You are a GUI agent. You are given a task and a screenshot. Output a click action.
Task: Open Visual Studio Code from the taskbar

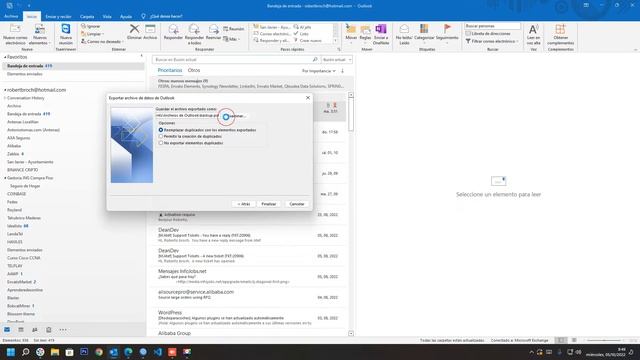[x=158, y=352]
